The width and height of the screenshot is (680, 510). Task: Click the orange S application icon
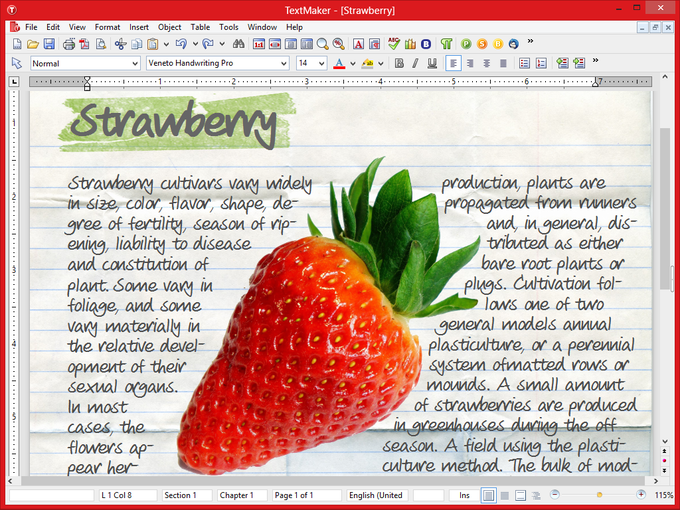pyautogui.click(x=482, y=44)
